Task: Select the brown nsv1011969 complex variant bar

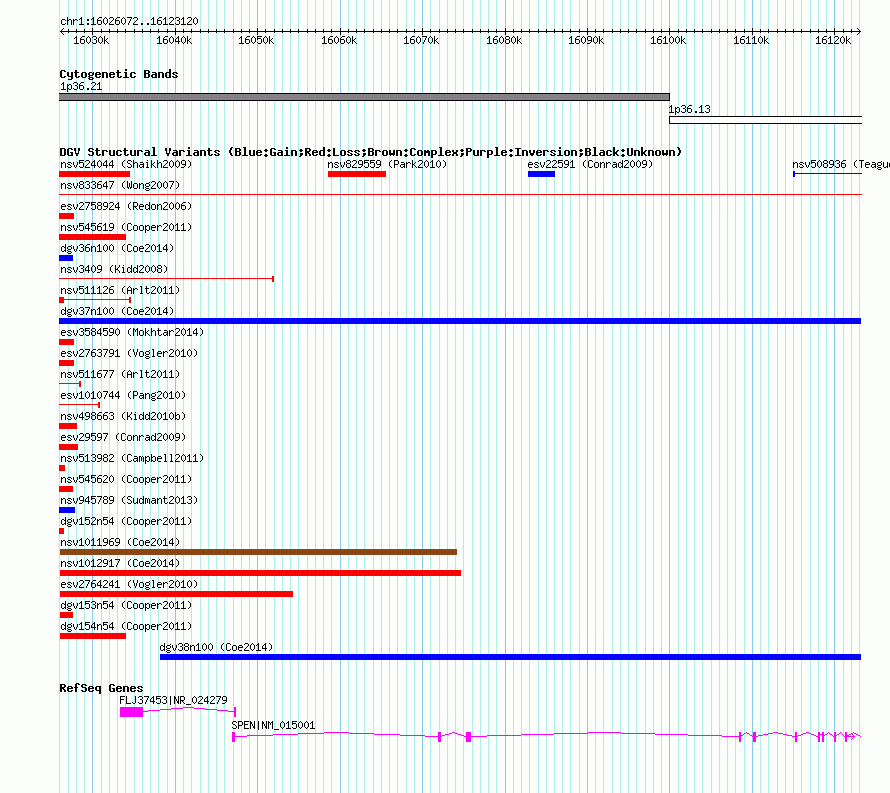Action: (258, 552)
